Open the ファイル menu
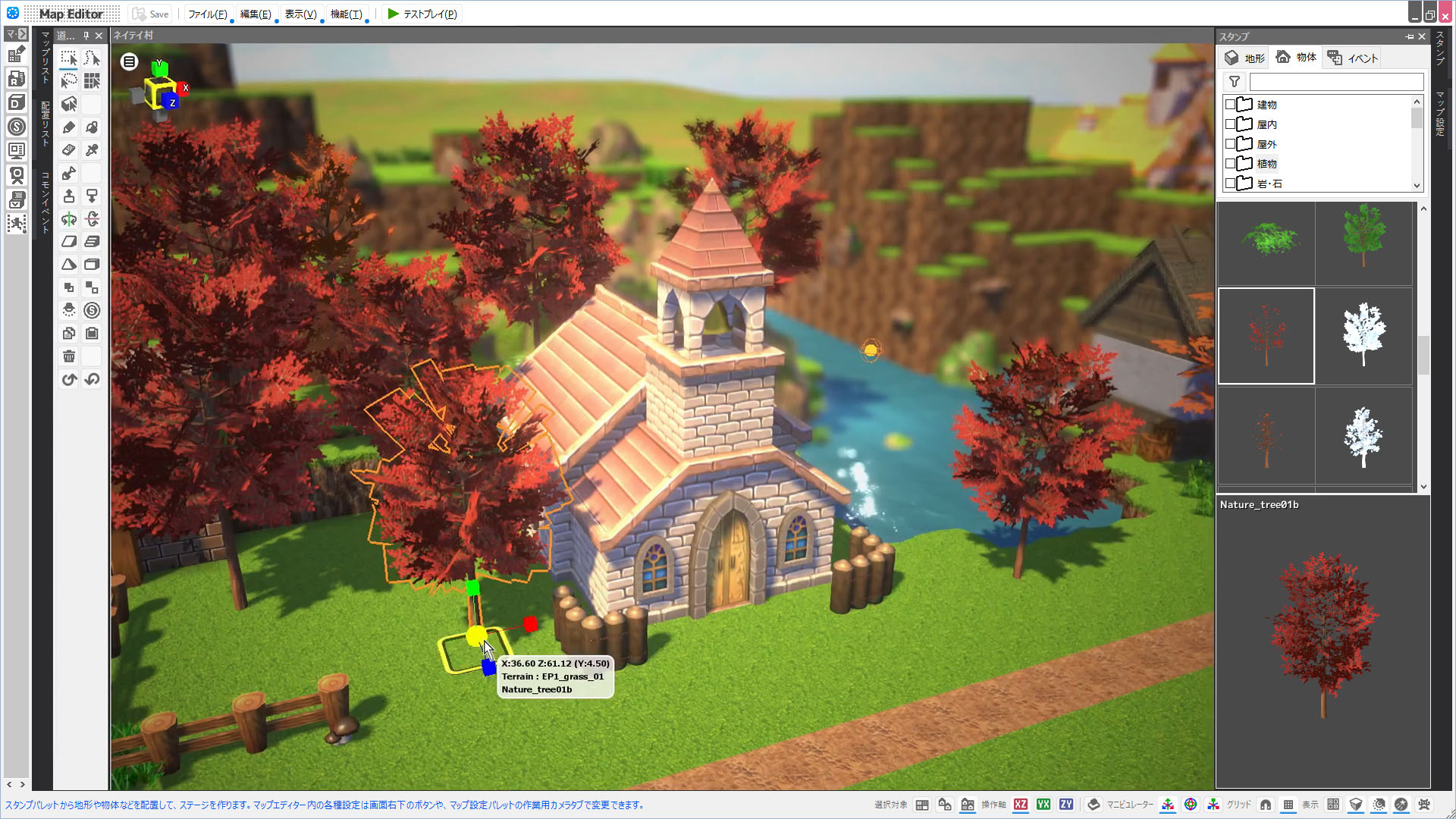Viewport: 1456px width, 819px height. tap(207, 14)
